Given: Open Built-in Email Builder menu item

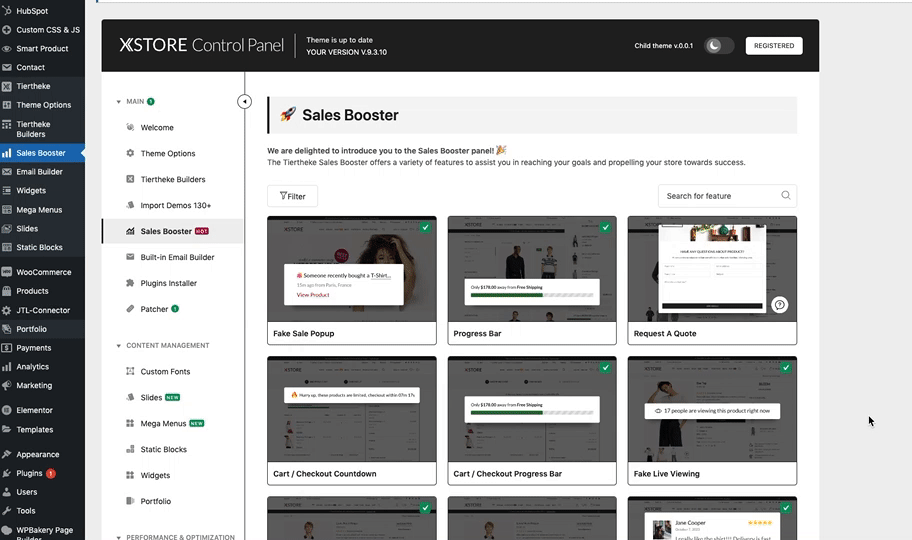Looking at the screenshot, I should tap(177, 257).
